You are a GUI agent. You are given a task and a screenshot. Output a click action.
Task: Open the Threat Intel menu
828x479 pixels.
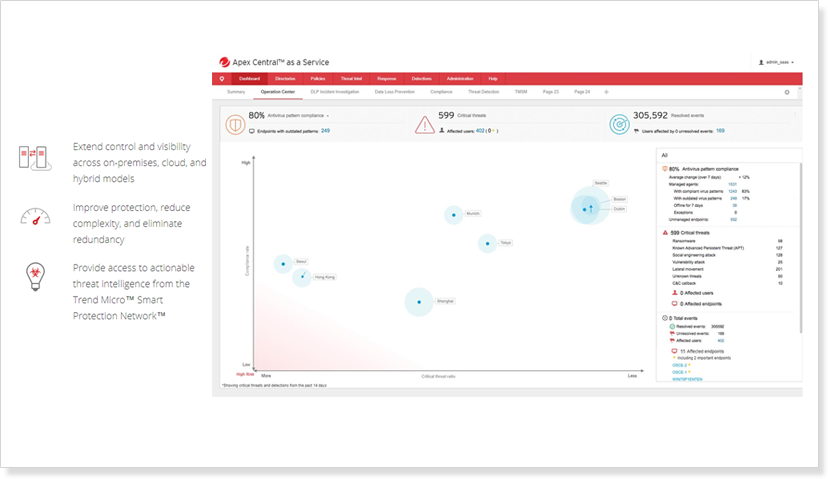tap(351, 79)
